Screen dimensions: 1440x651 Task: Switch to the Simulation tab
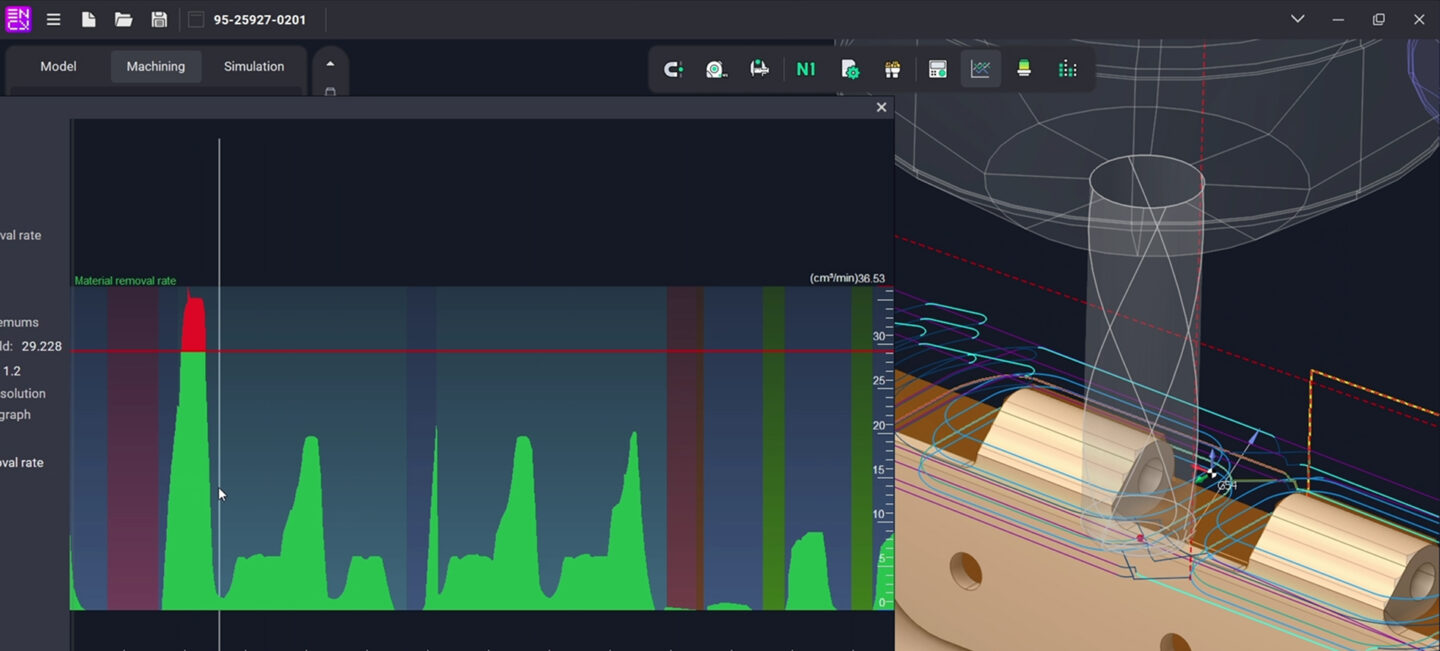tap(254, 67)
